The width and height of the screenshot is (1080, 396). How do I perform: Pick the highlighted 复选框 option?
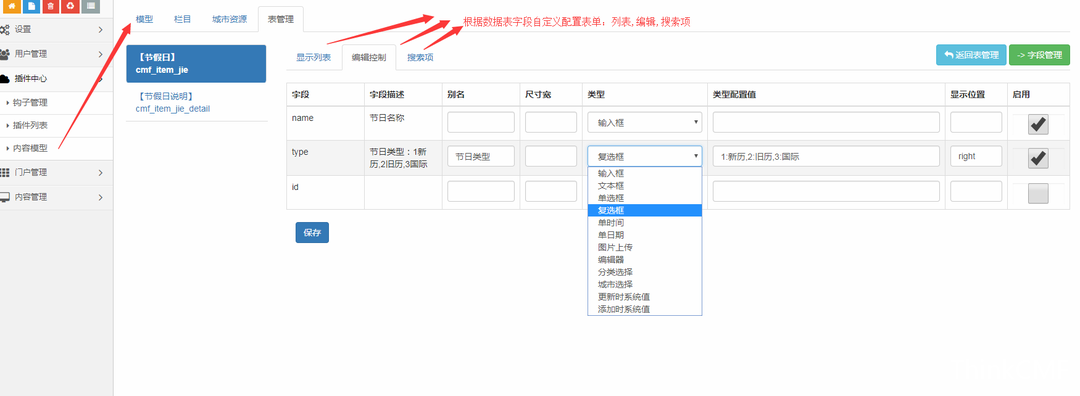645,211
